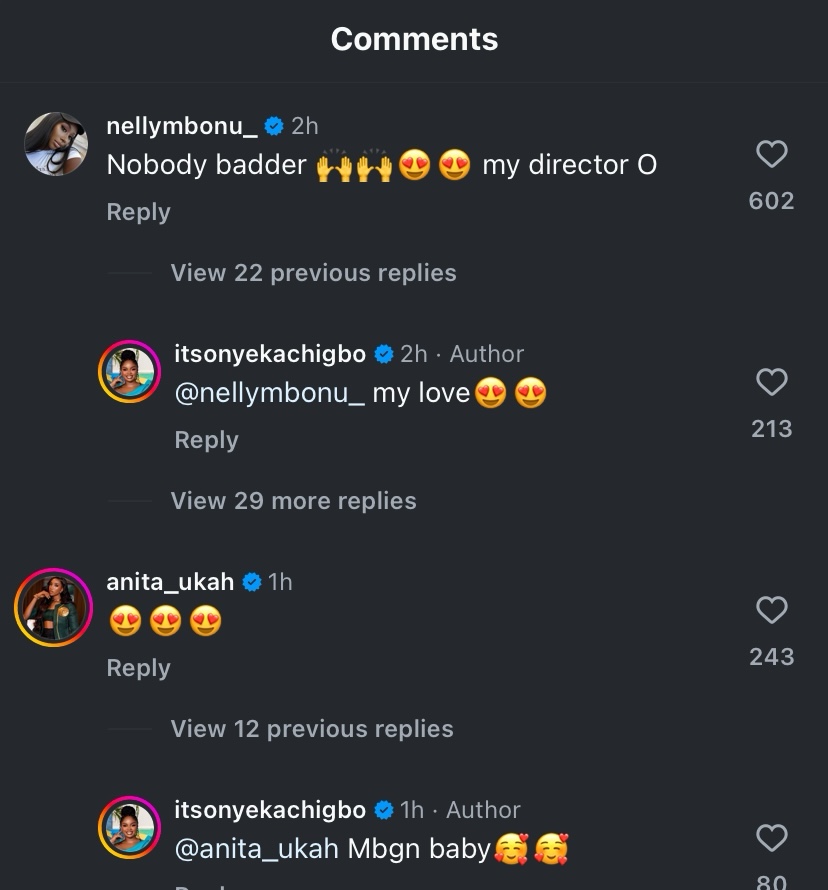Open itsonyekachigbo's avatar beside "Mbgn baby" reply

click(130, 829)
